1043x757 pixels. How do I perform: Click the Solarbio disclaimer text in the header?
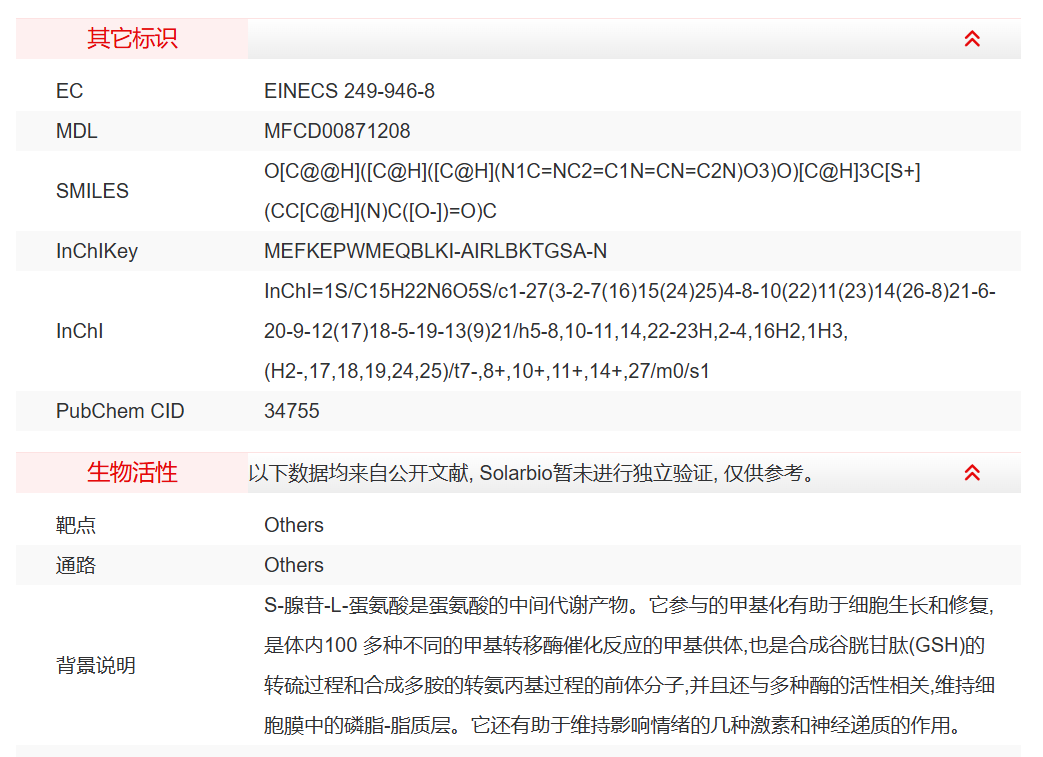pyautogui.click(x=532, y=473)
